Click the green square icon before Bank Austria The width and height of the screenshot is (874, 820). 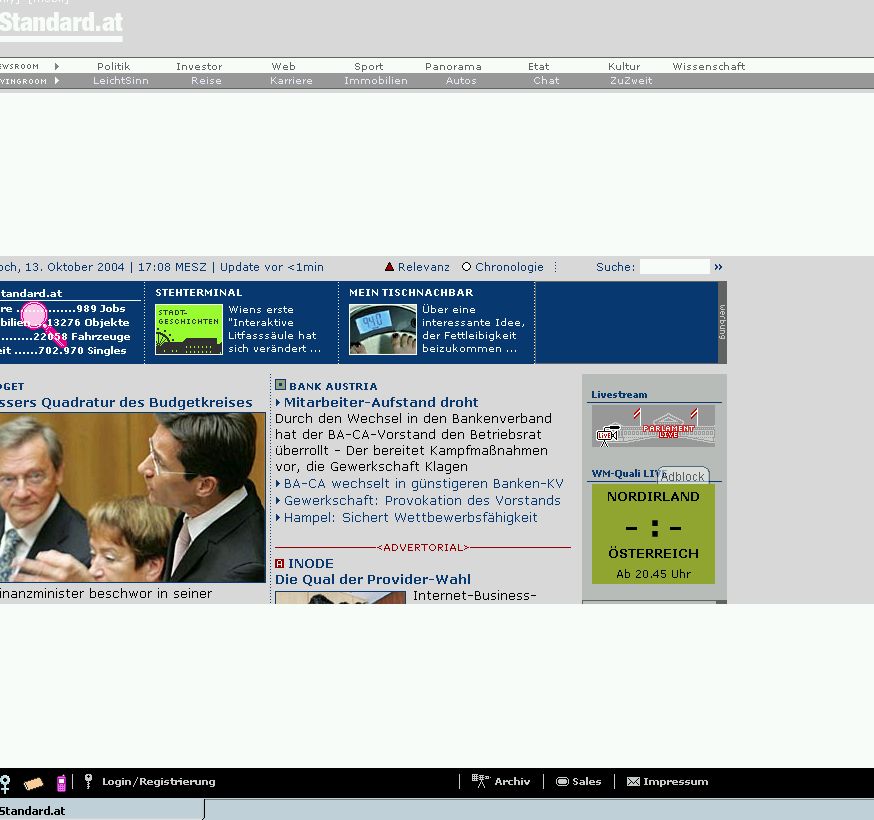pos(280,385)
